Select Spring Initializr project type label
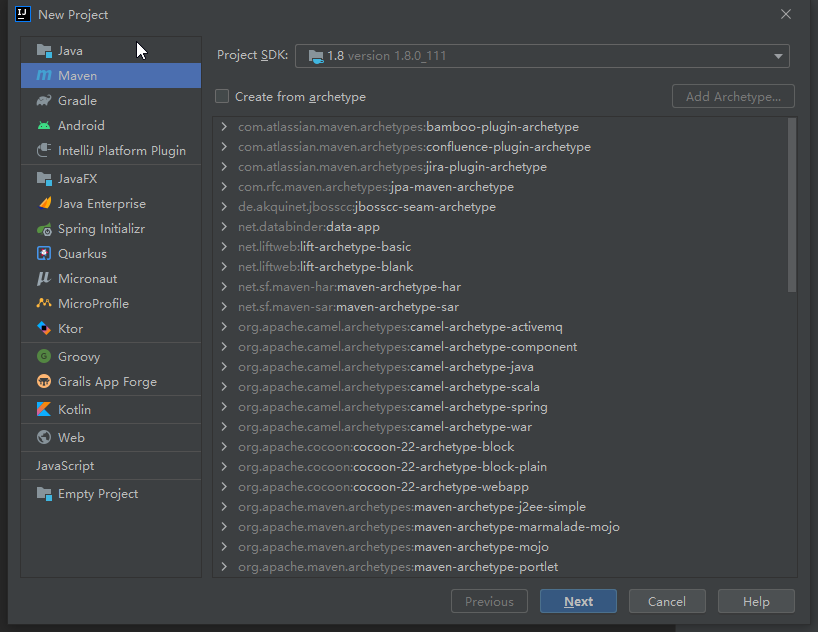The width and height of the screenshot is (818, 632). [101, 229]
